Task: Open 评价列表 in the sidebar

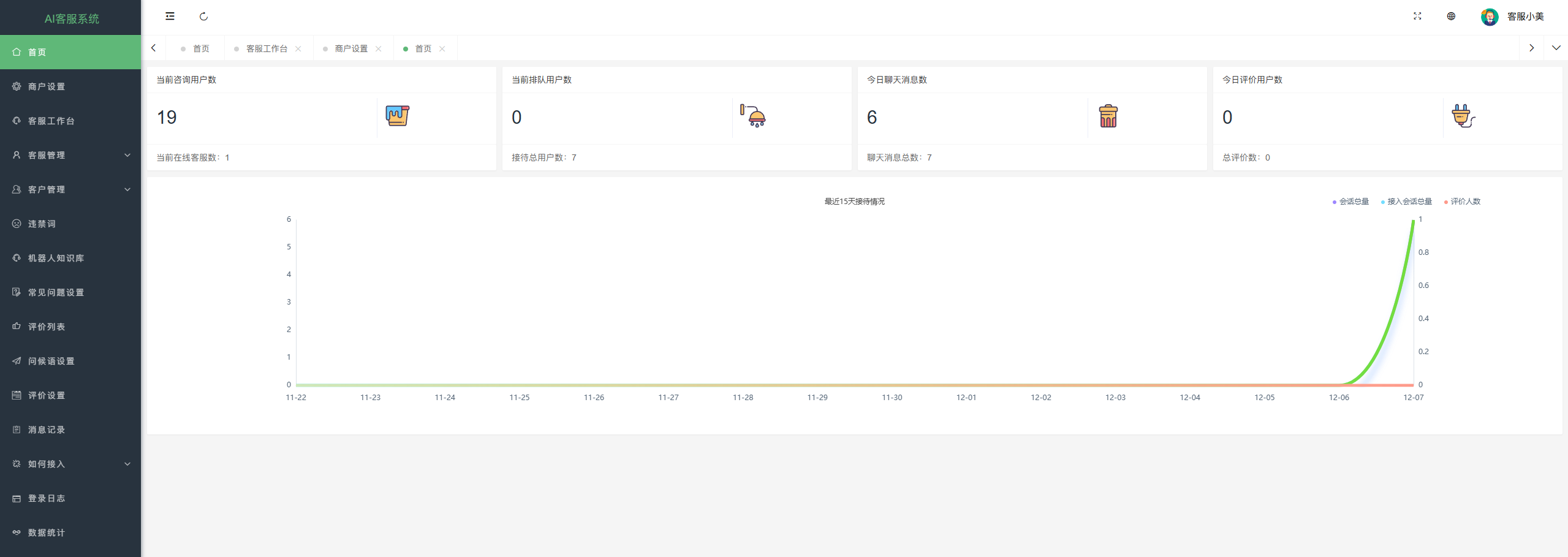Action: 70,327
